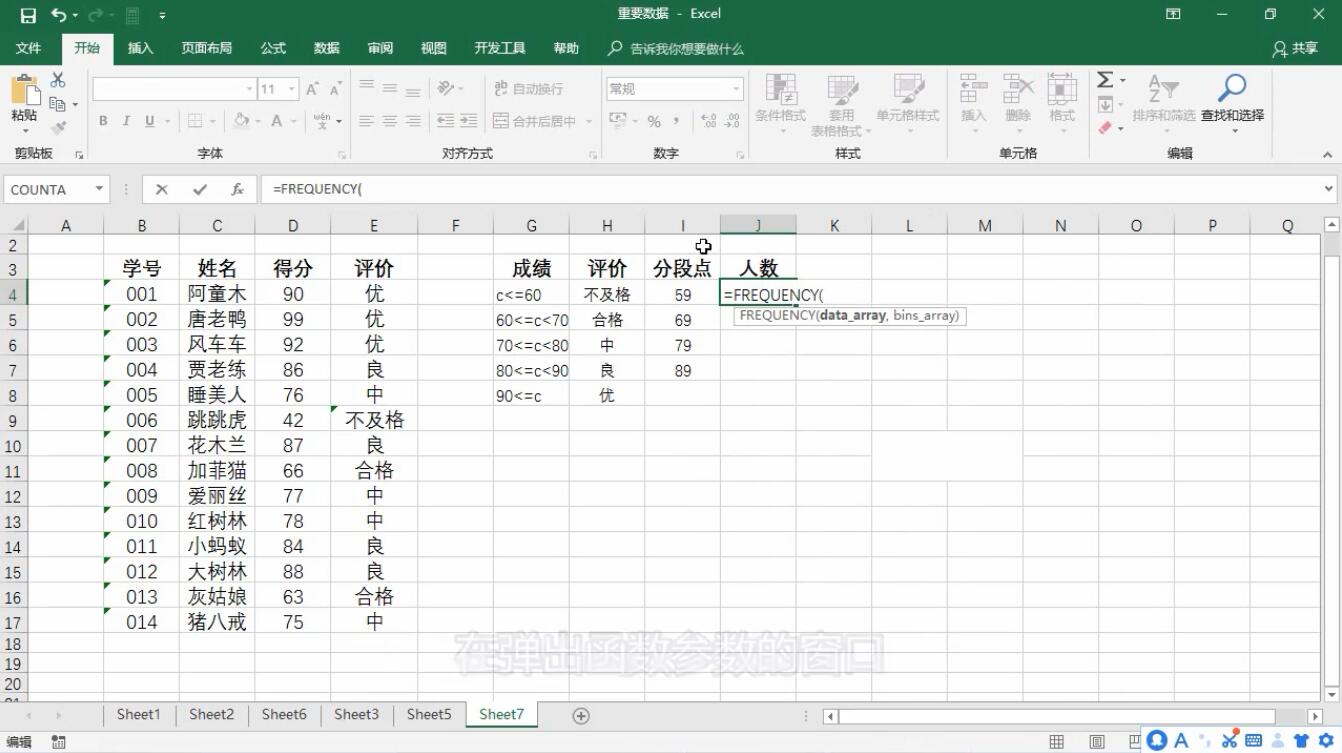Switch to the Sheet5 worksheet tab

pos(429,715)
